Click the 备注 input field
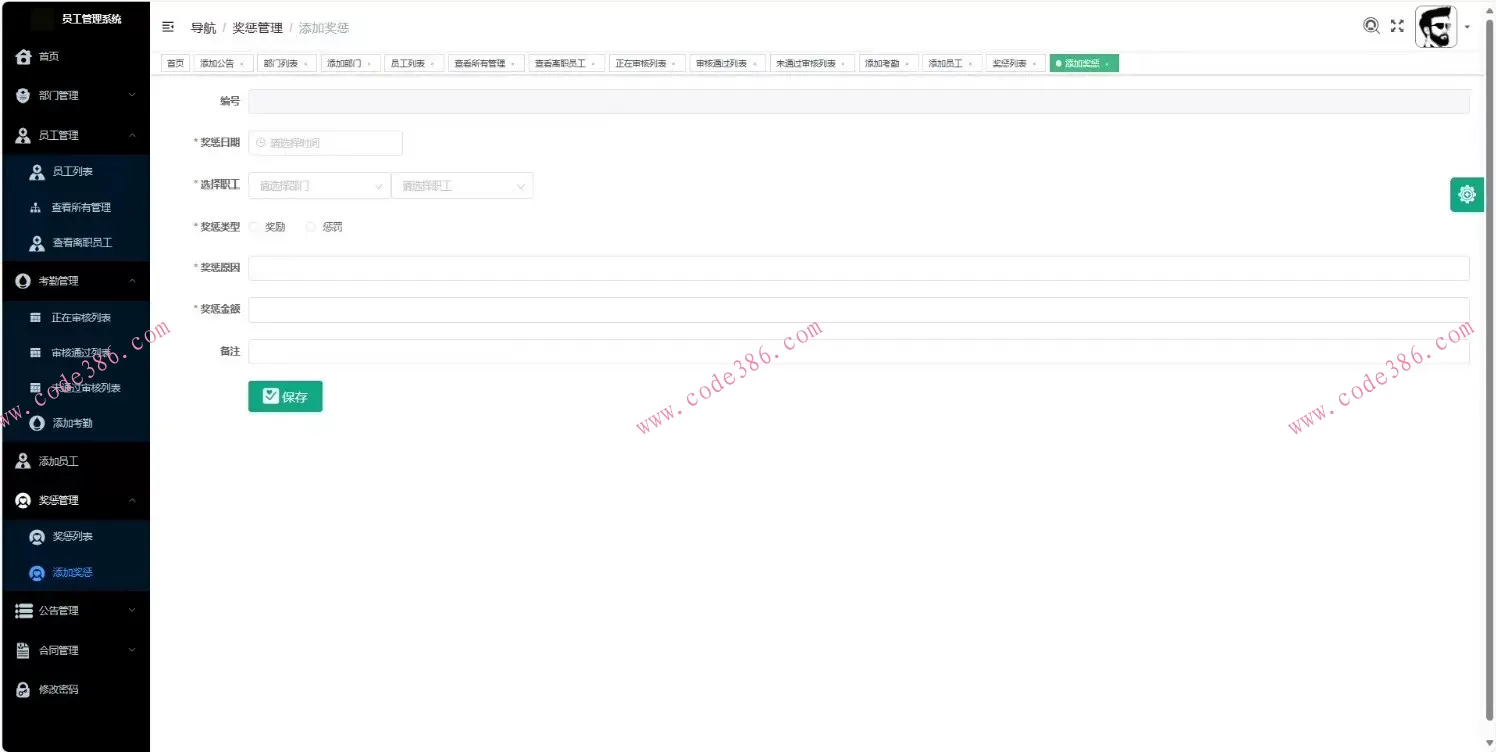The width and height of the screenshot is (1496, 752). pos(859,351)
